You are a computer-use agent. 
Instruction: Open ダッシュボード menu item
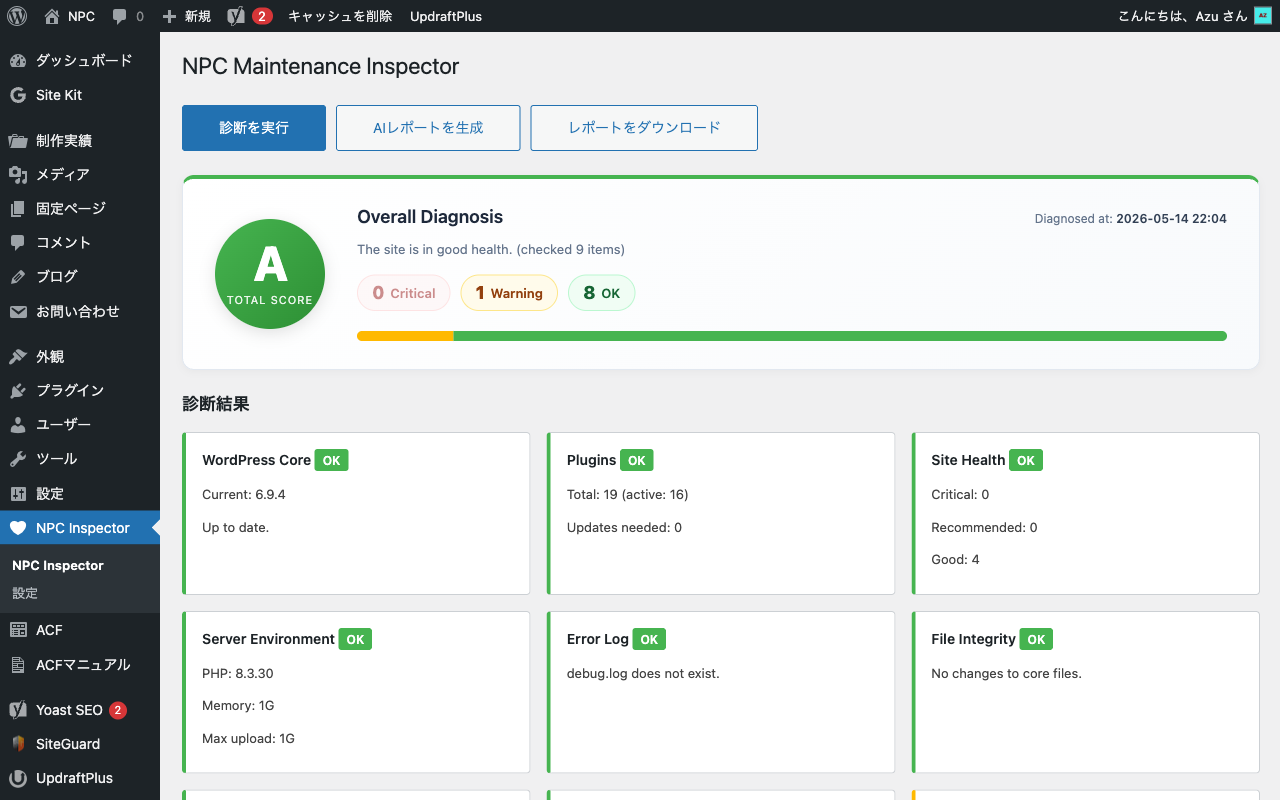click(80, 61)
